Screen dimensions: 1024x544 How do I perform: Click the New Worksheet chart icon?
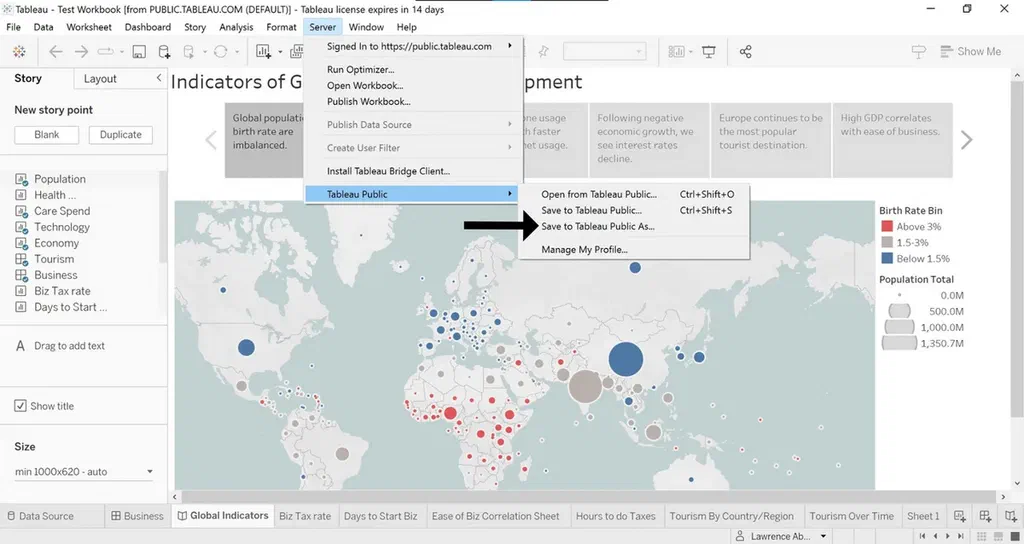[264, 52]
